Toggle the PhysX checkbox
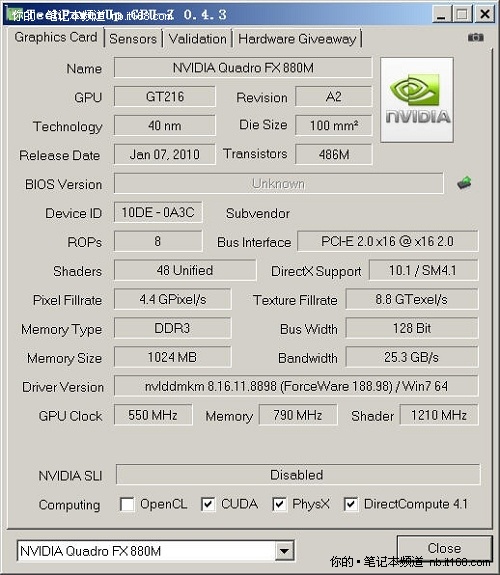500x575 pixels. 279,504
